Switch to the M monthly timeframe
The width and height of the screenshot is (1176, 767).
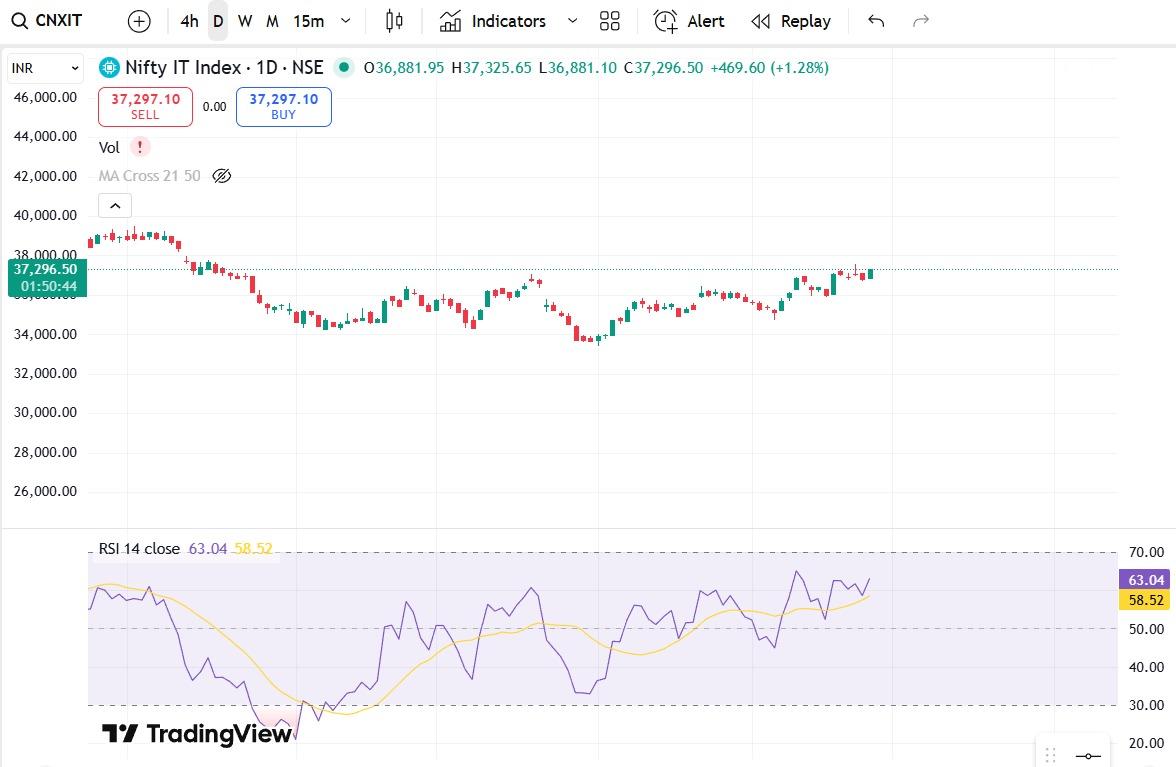(x=272, y=22)
